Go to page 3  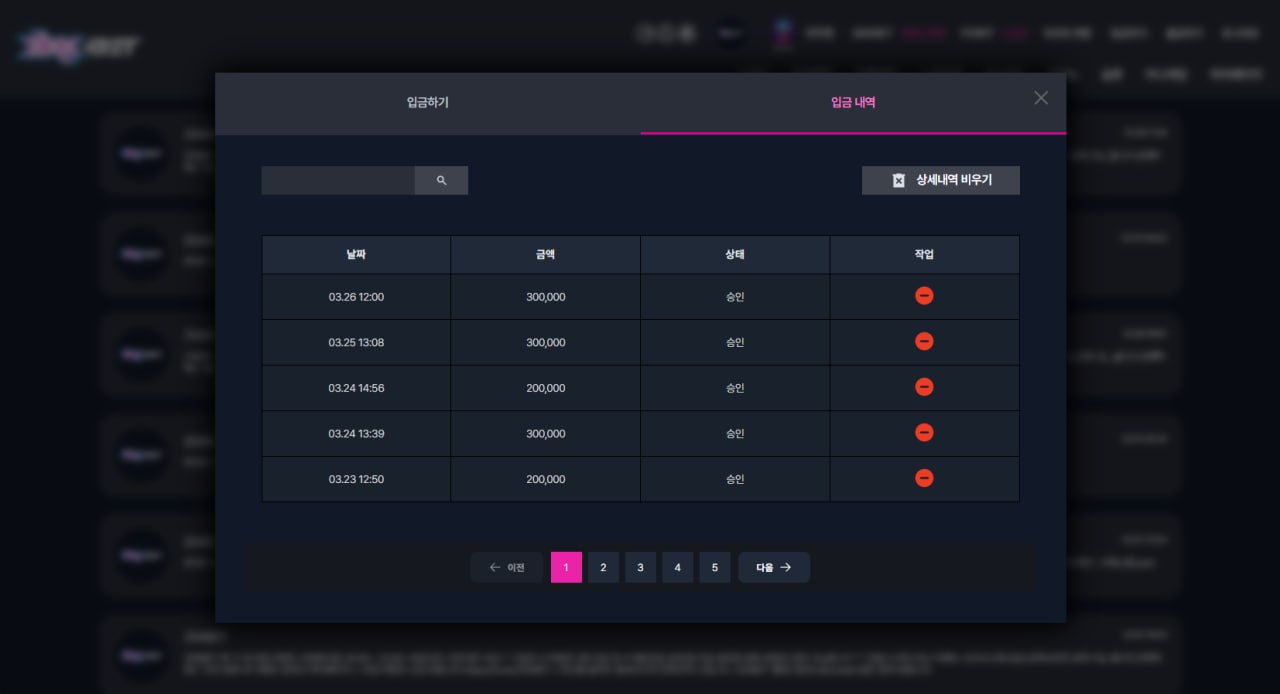[640, 567]
